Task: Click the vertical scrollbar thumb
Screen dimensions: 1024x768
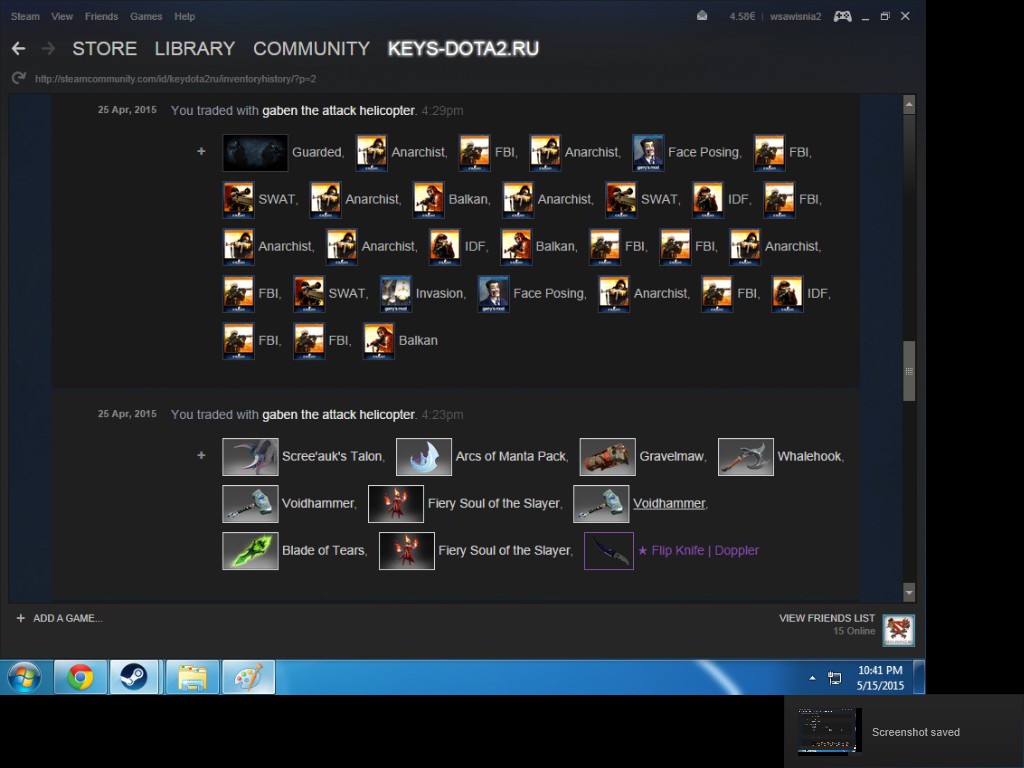Action: 909,371
